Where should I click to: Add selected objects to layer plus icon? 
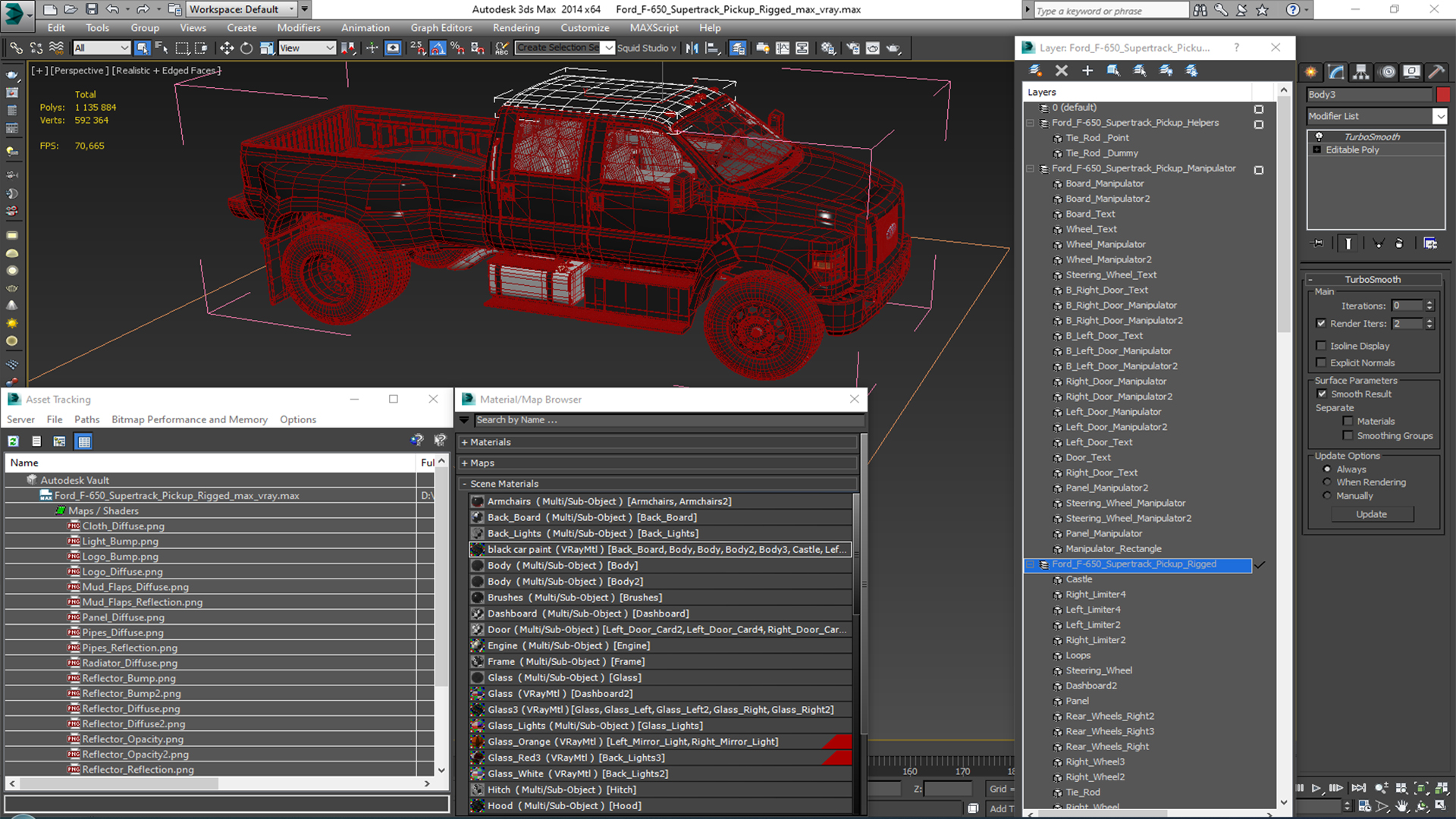click(1087, 71)
